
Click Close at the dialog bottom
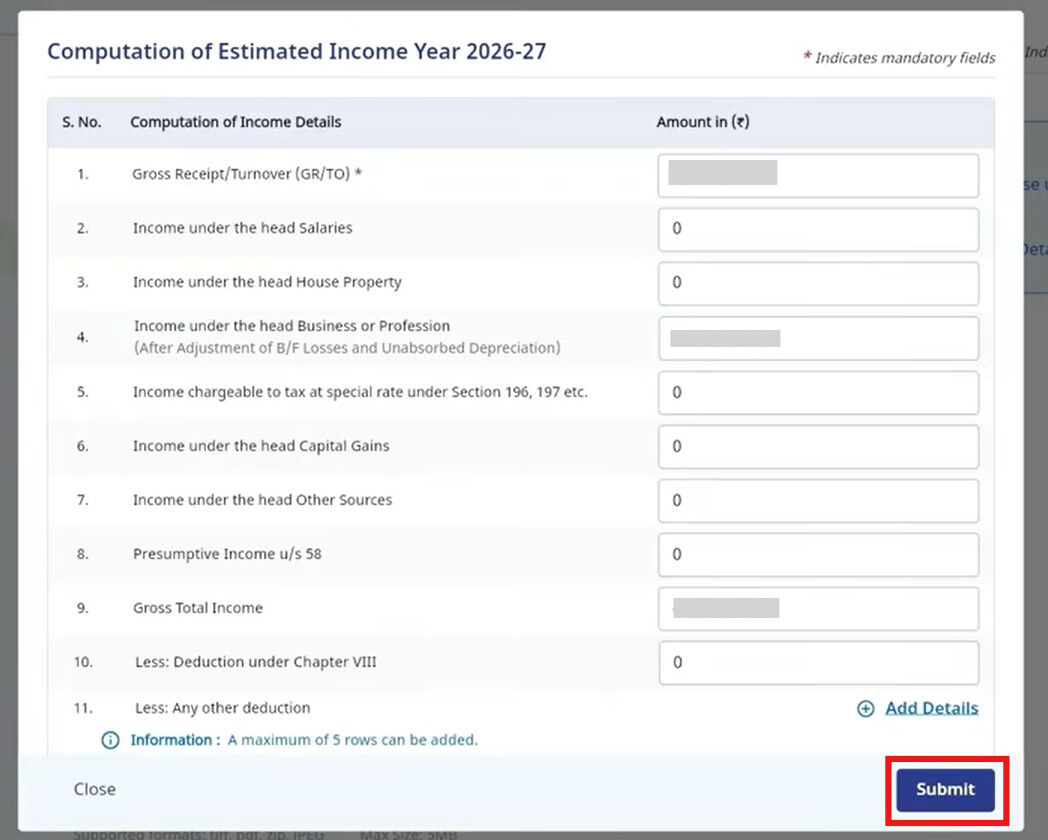pyautogui.click(x=95, y=789)
